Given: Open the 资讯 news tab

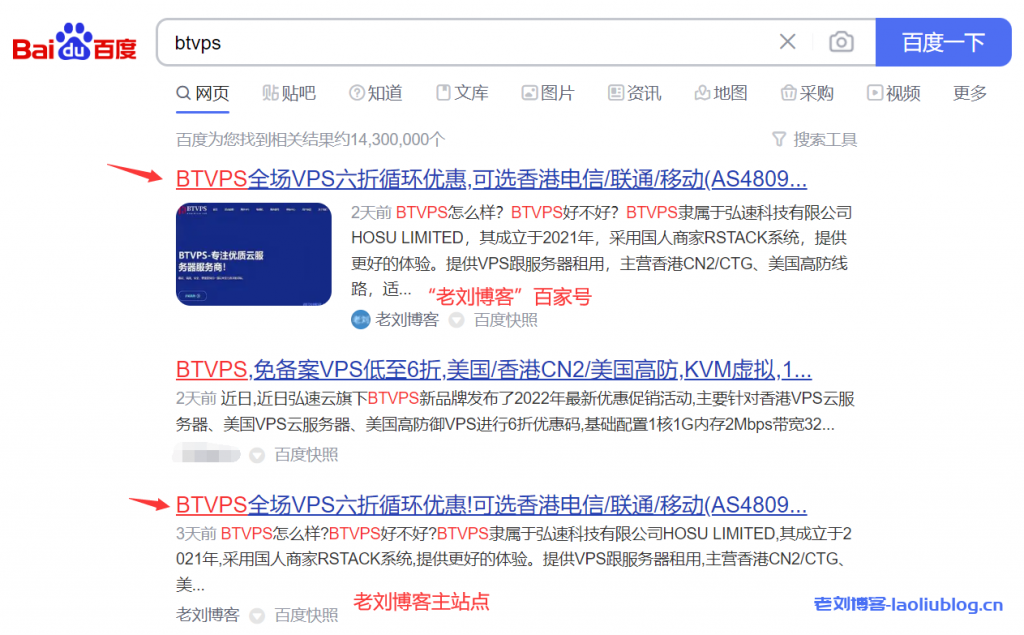Looking at the screenshot, I should point(634,93).
